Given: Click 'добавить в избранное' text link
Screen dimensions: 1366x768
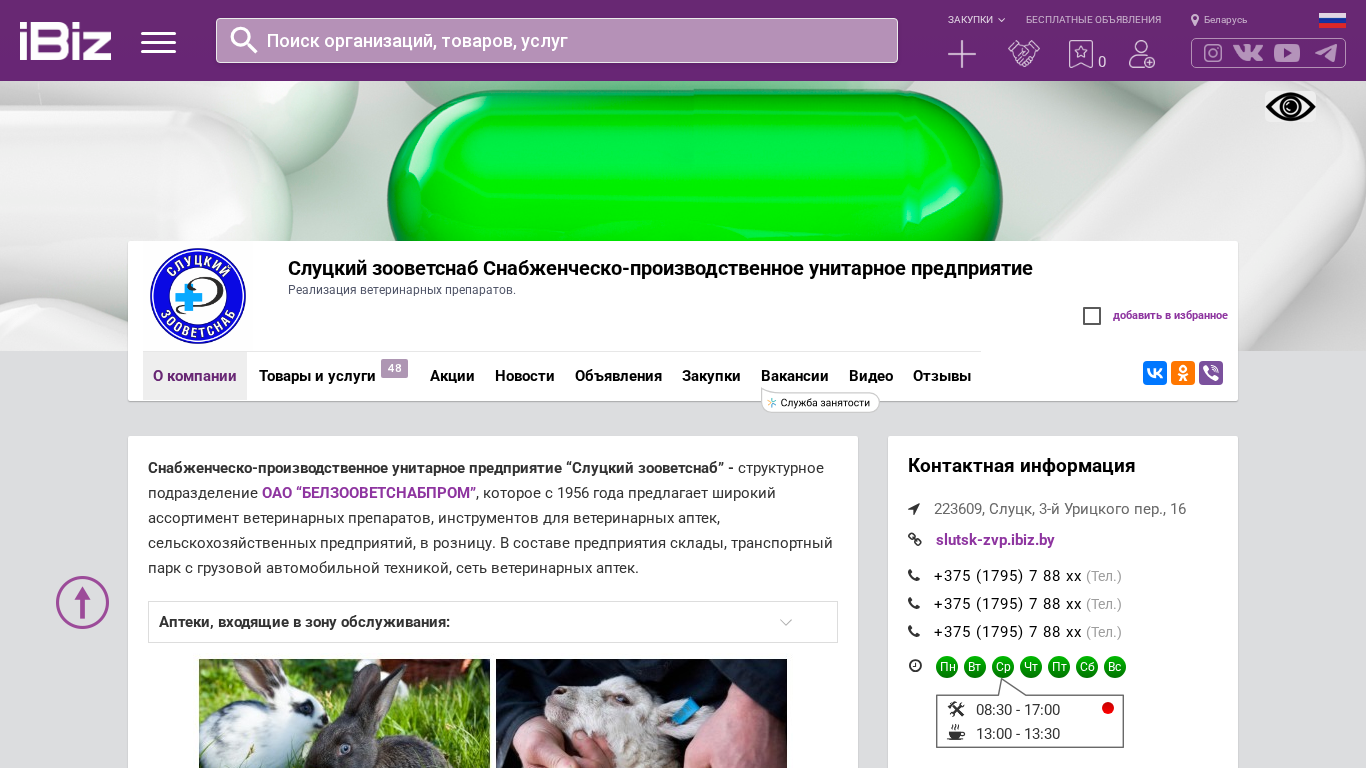Looking at the screenshot, I should 1170,316.
